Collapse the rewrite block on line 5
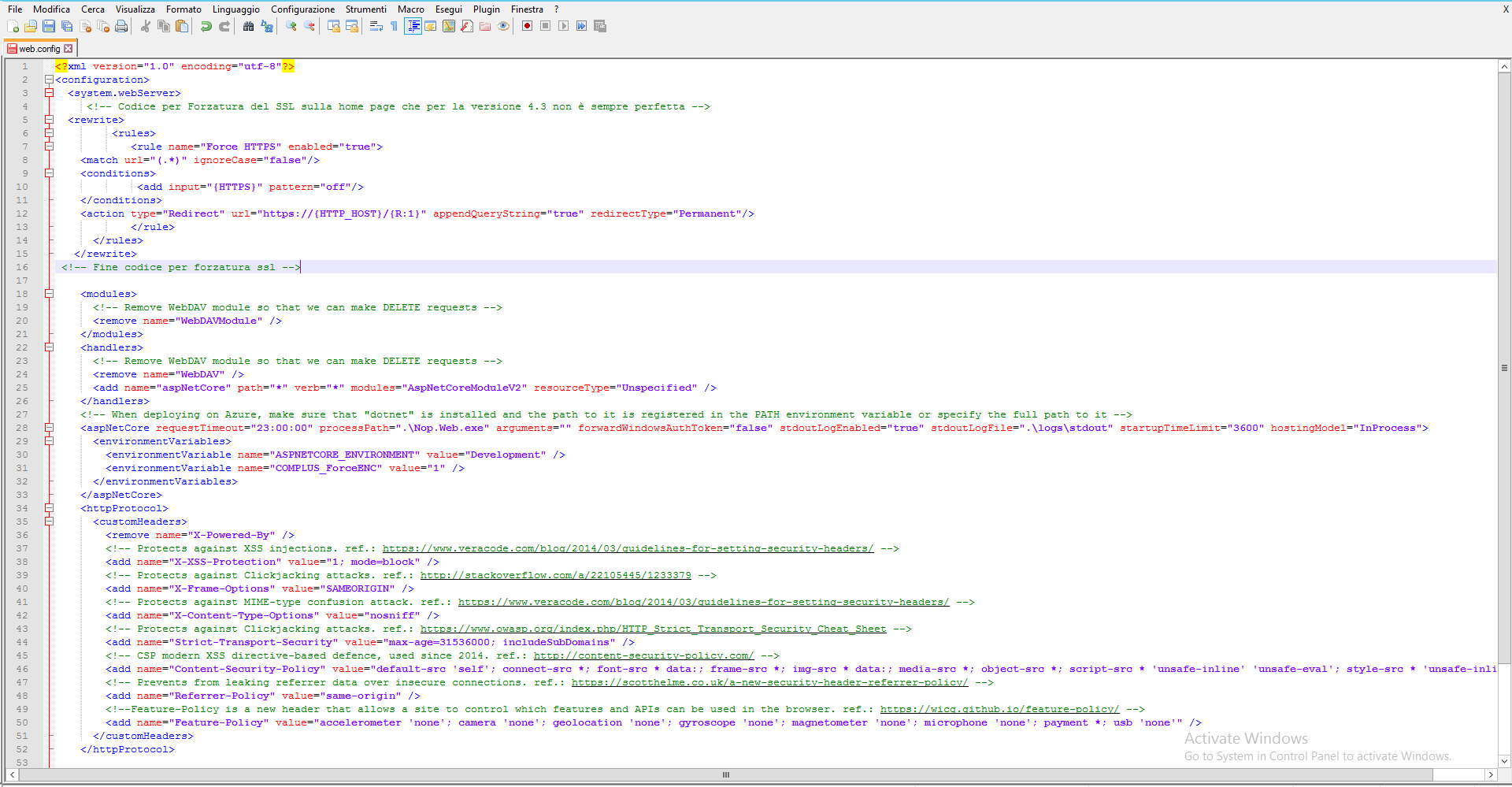Viewport: 1512px width, 787px height. (49, 120)
